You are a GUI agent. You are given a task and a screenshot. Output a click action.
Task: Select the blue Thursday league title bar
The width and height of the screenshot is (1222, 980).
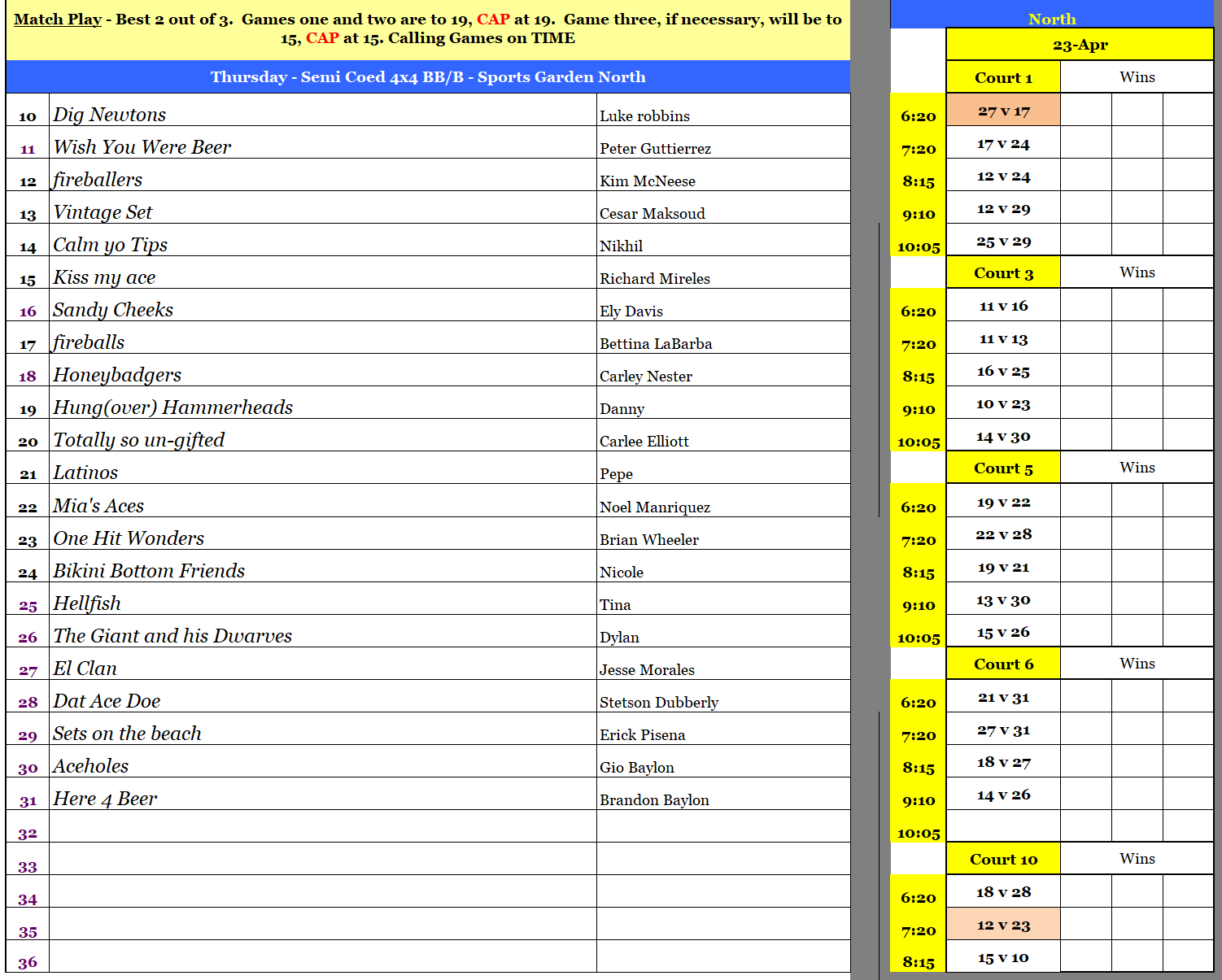coord(428,77)
